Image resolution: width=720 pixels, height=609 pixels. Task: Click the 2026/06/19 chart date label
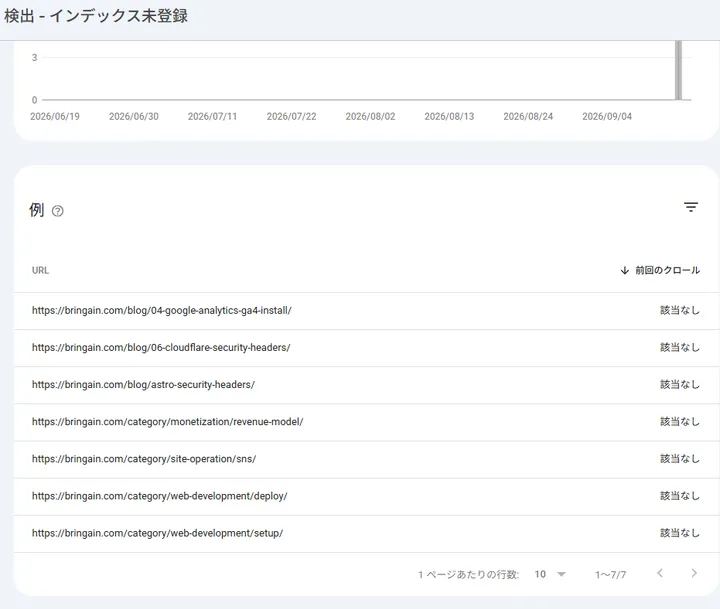[x=55, y=117]
